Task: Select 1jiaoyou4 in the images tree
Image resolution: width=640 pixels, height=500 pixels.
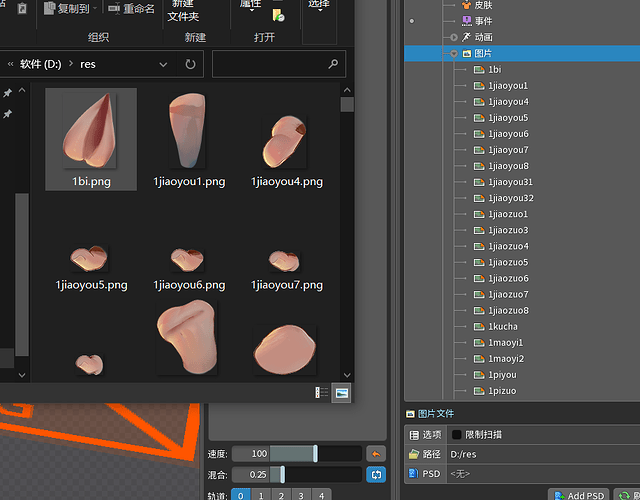Action: 508,102
